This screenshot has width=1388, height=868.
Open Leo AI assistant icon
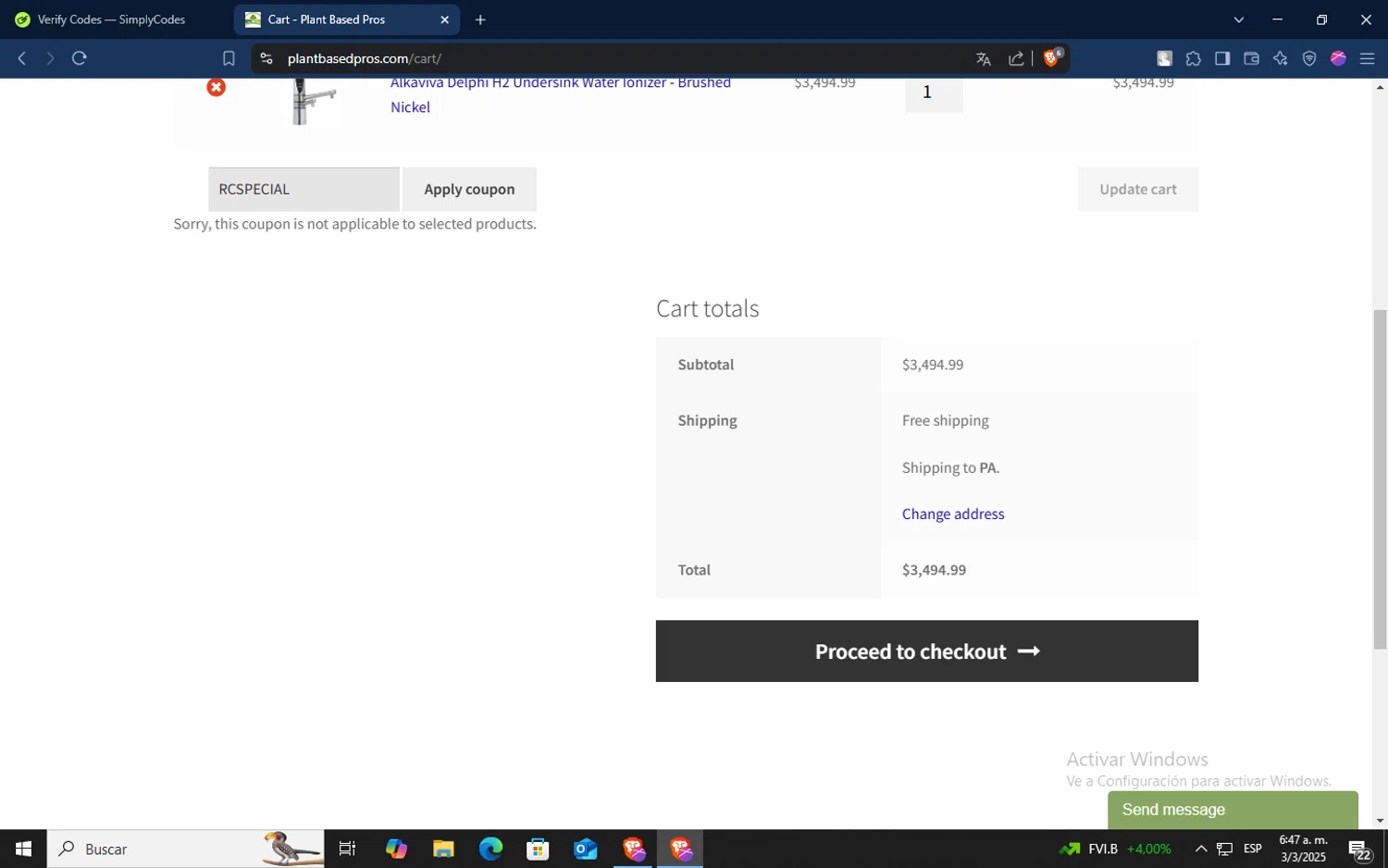click(1281, 58)
